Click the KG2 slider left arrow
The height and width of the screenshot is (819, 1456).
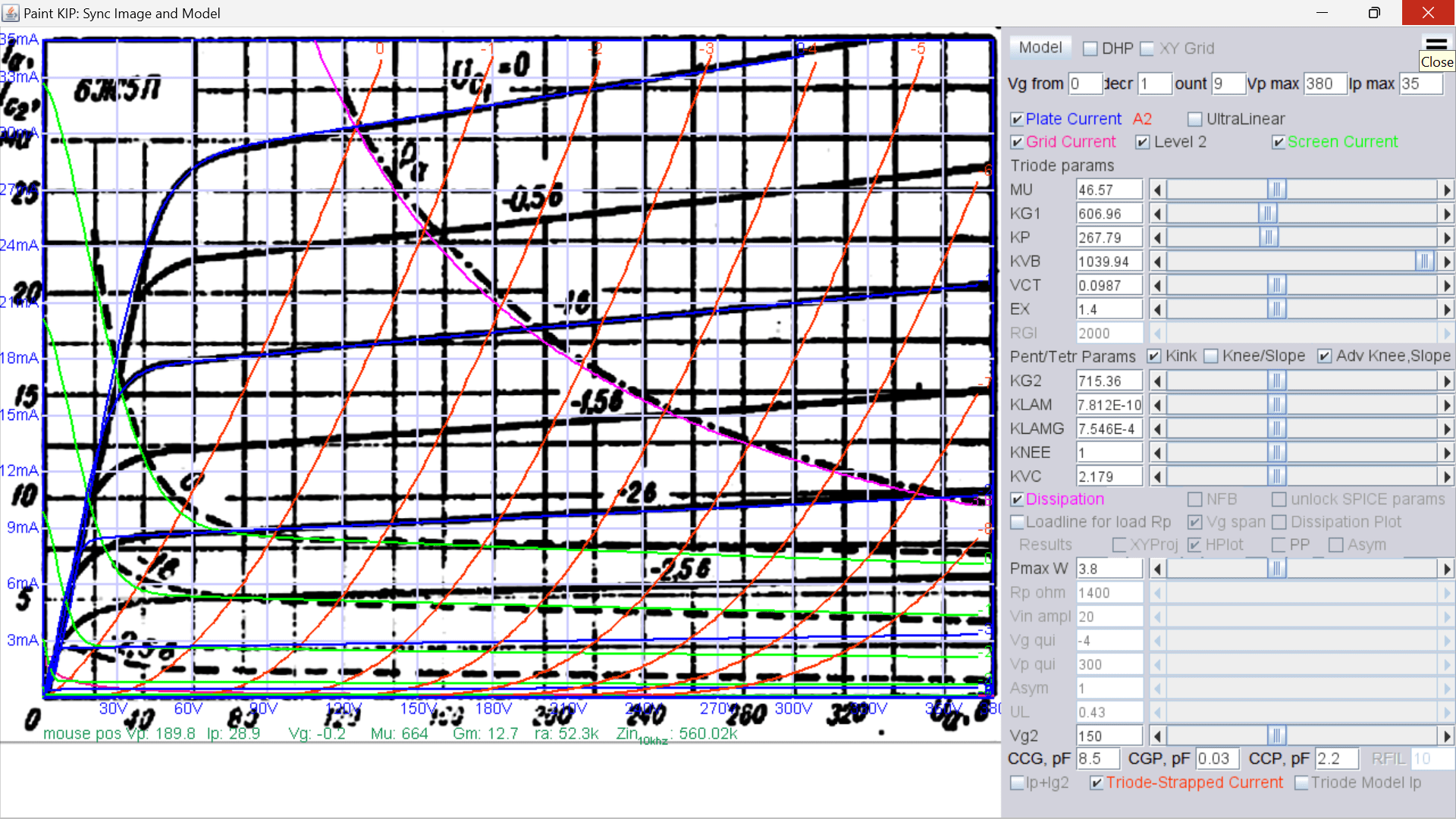point(1157,381)
